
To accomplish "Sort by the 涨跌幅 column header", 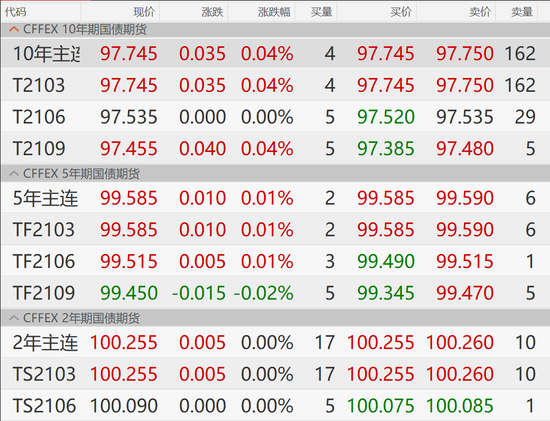I will click(274, 12).
